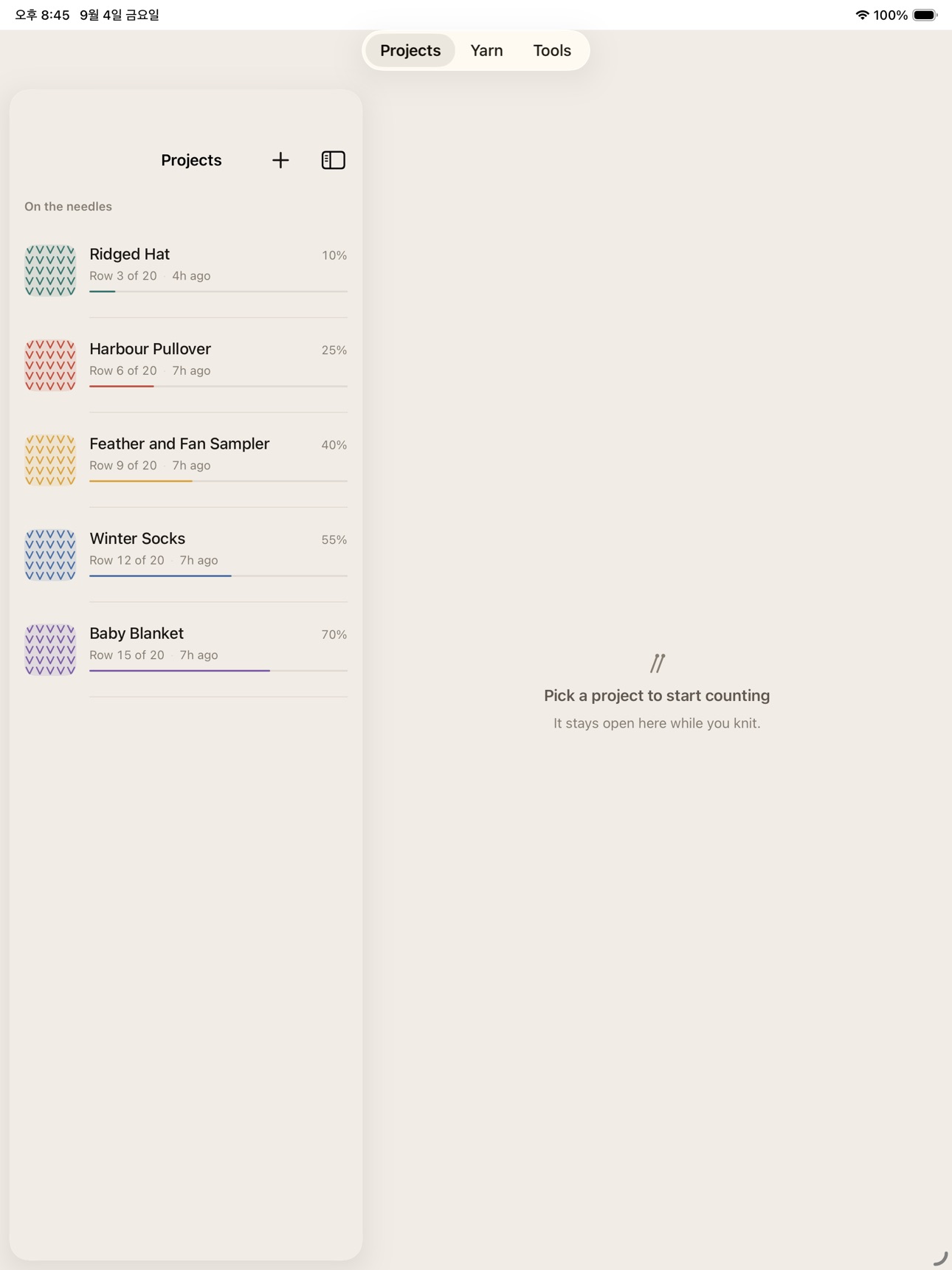Screen dimensions: 952x1270
Task: Tap the clock time in status bar
Action: 42,15
